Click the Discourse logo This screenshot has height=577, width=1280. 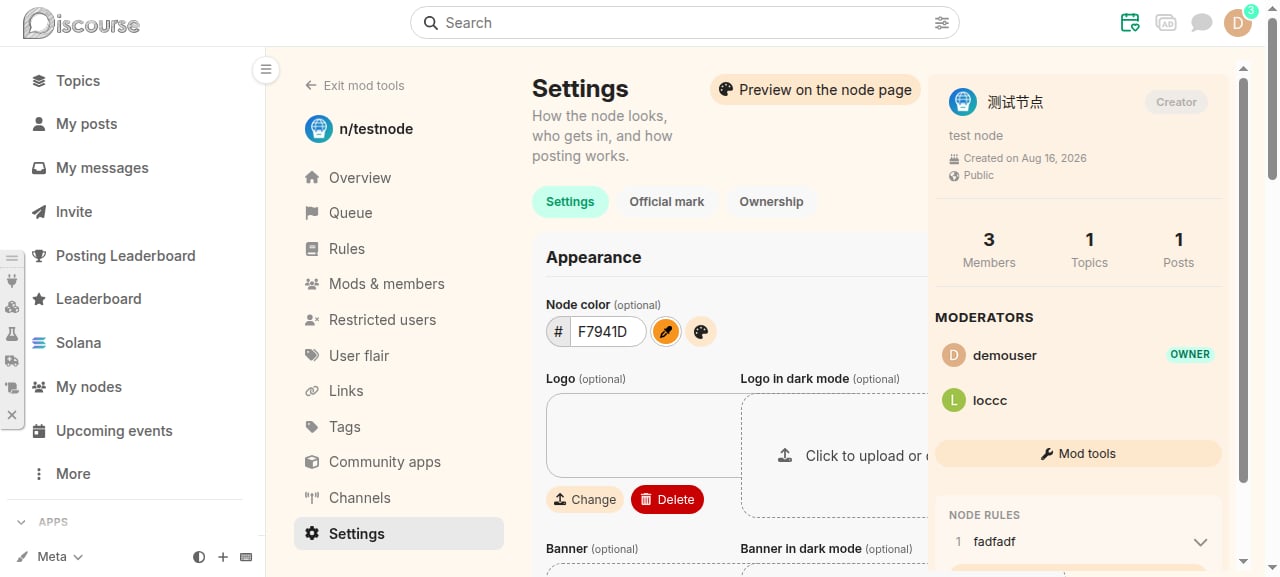81,23
